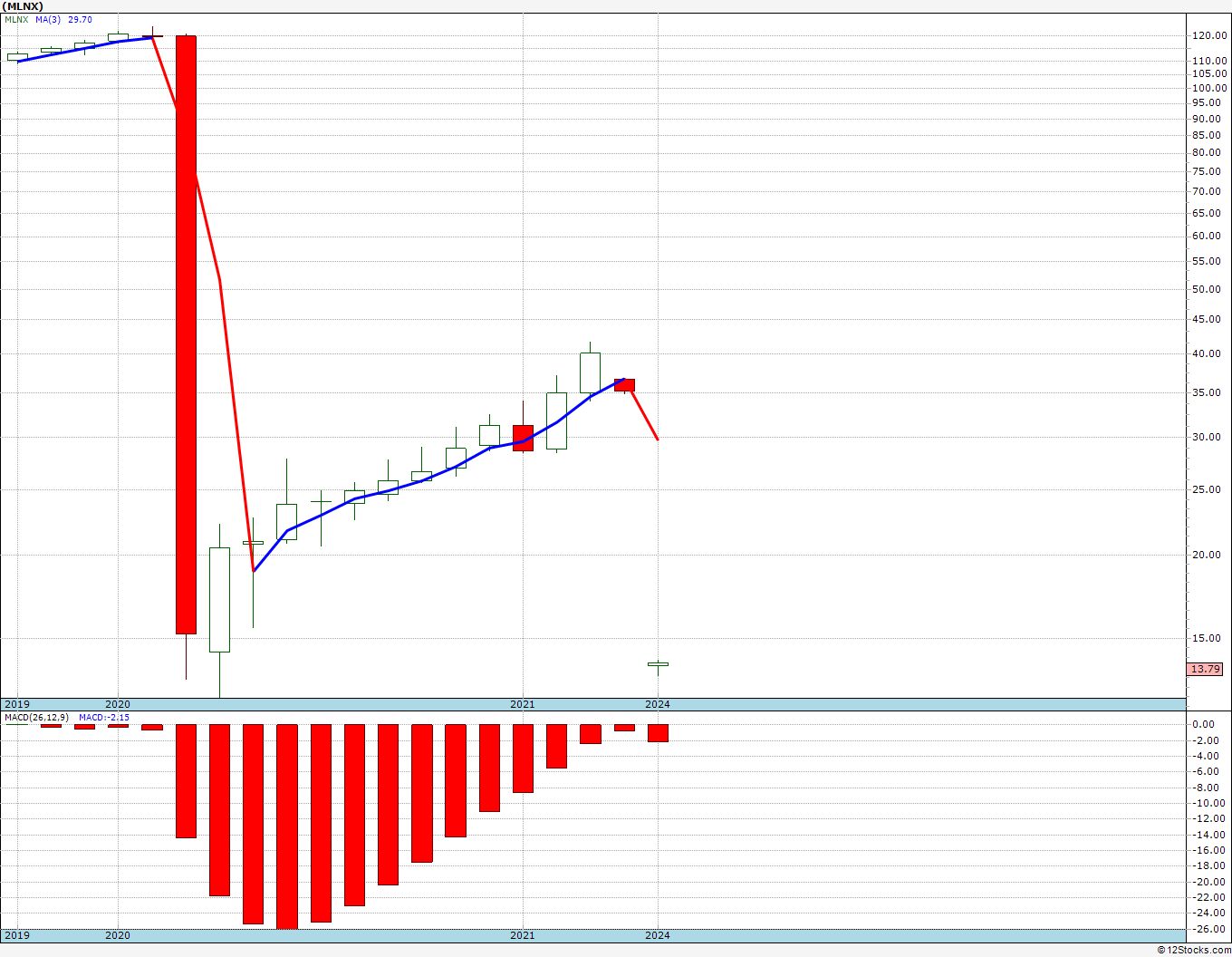
Task: Click the MA(3) indicator label
Action: click(49, 20)
